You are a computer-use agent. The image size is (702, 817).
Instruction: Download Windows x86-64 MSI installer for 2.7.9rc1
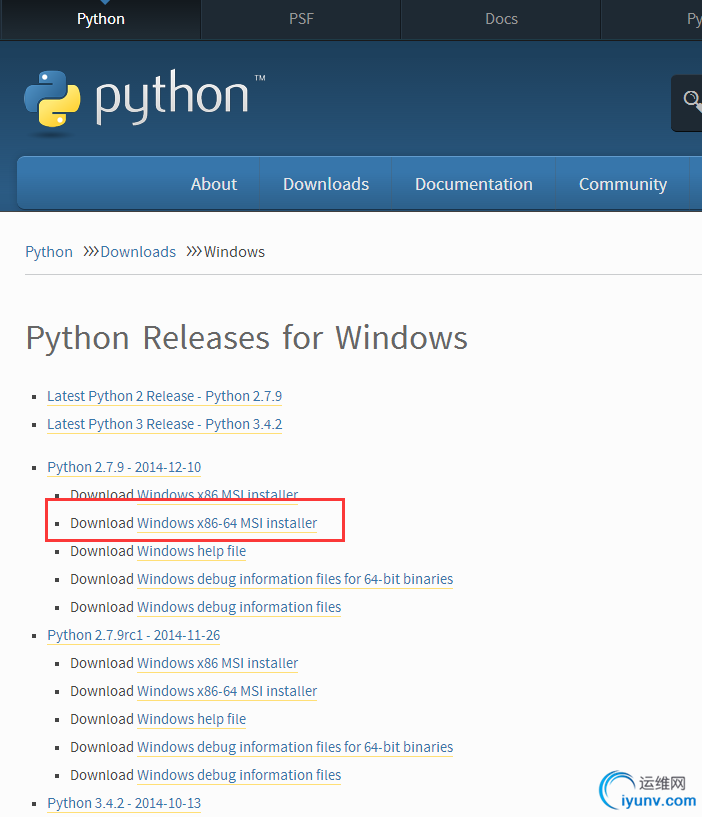click(227, 691)
